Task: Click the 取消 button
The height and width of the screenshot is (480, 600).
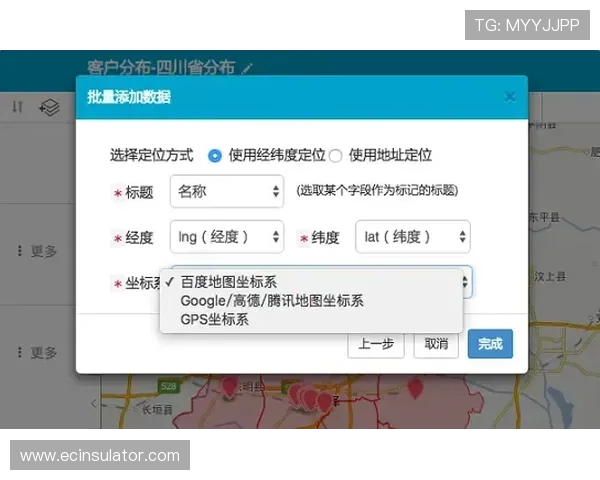Action: click(x=436, y=344)
